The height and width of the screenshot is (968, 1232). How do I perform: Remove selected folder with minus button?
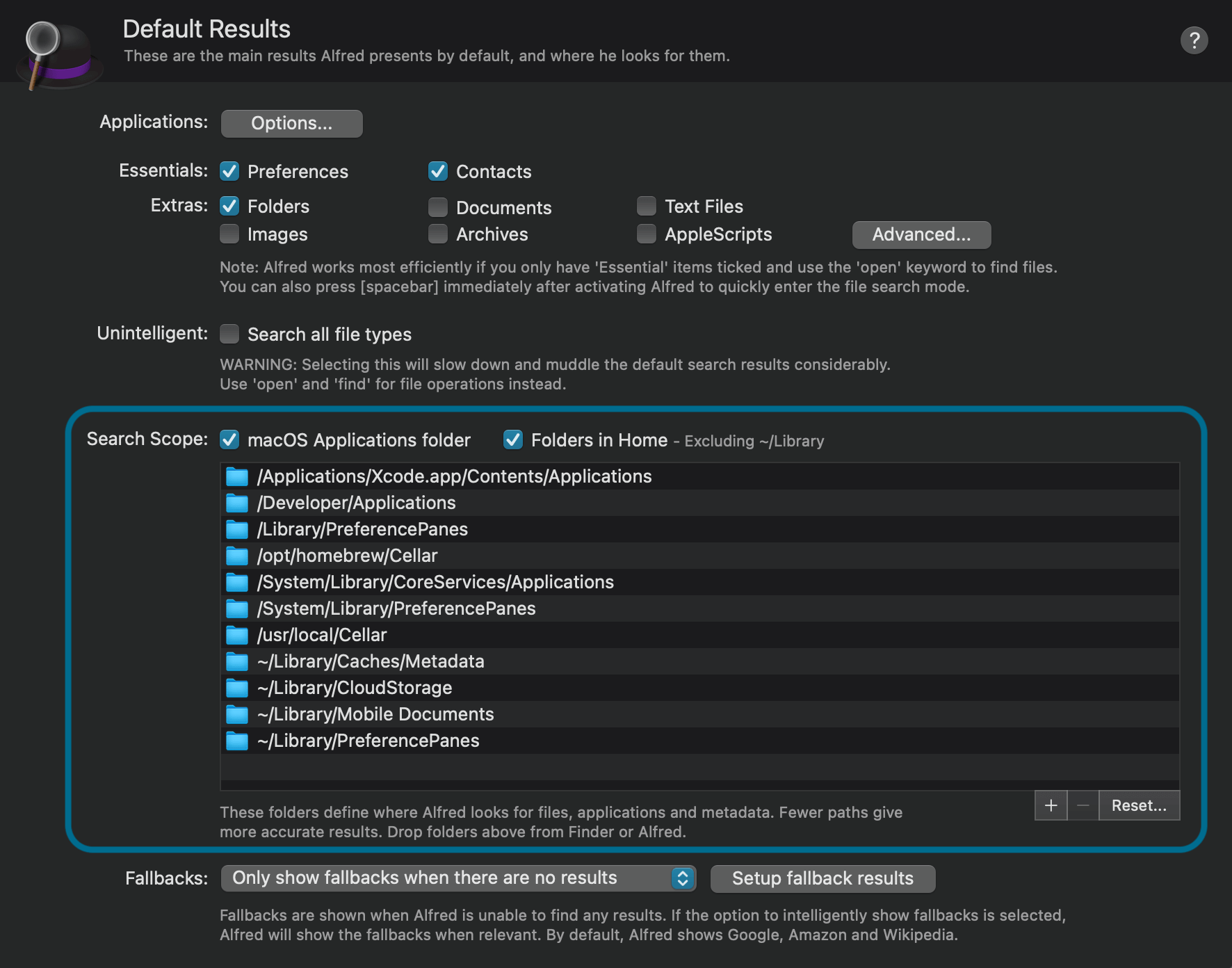(x=1083, y=805)
